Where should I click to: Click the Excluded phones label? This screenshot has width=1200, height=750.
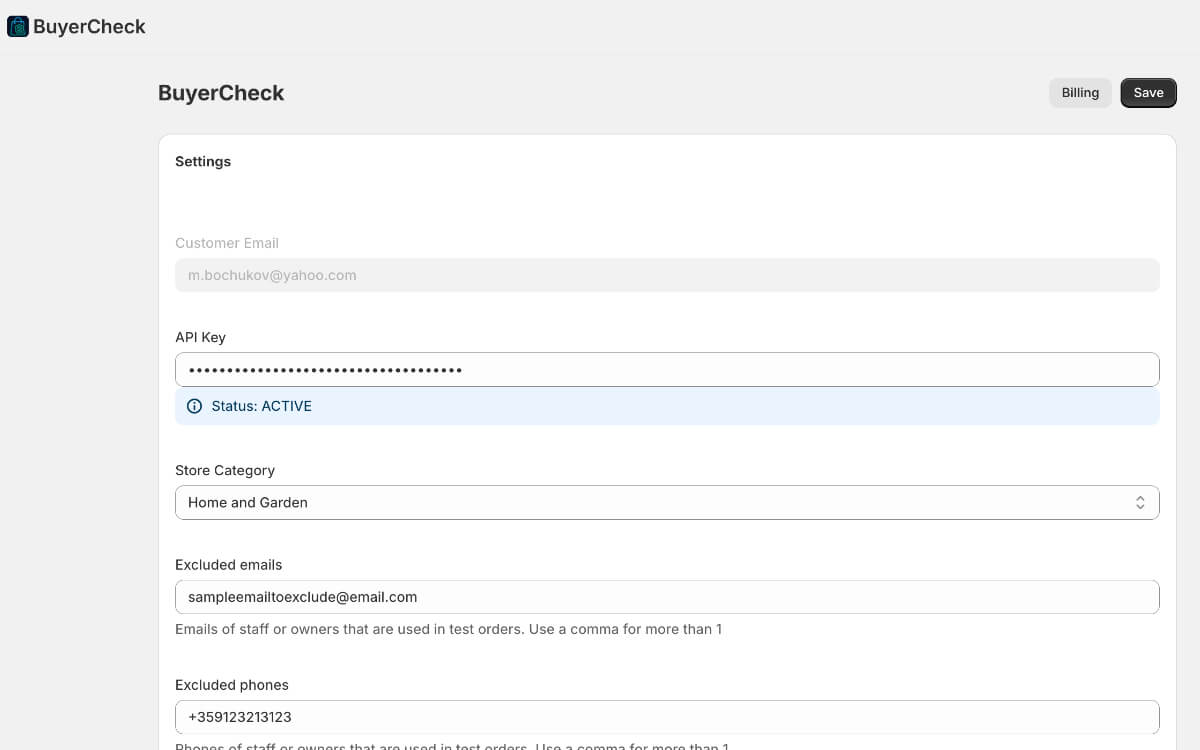(232, 685)
